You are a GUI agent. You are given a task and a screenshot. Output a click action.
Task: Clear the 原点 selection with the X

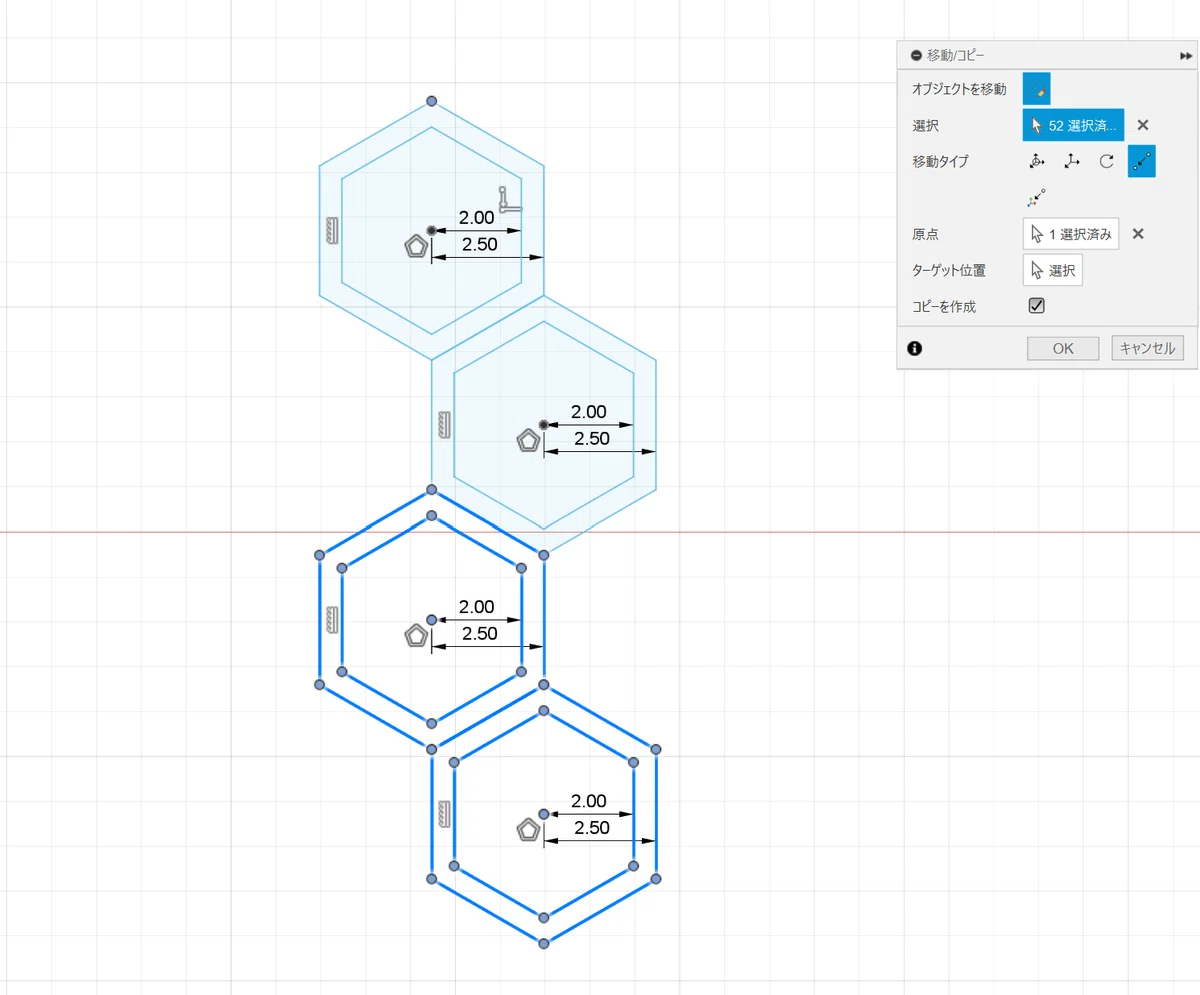click(1138, 234)
